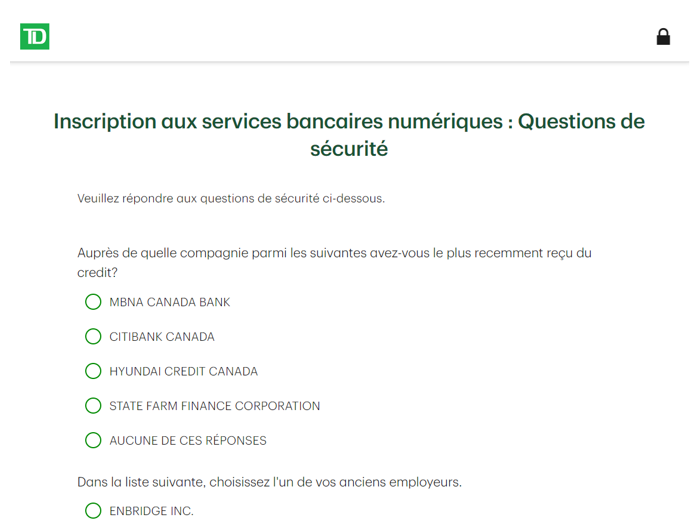The image size is (699, 527).
Task: Click the 'ENBRIDGE INC.' label text
Action: click(x=152, y=511)
